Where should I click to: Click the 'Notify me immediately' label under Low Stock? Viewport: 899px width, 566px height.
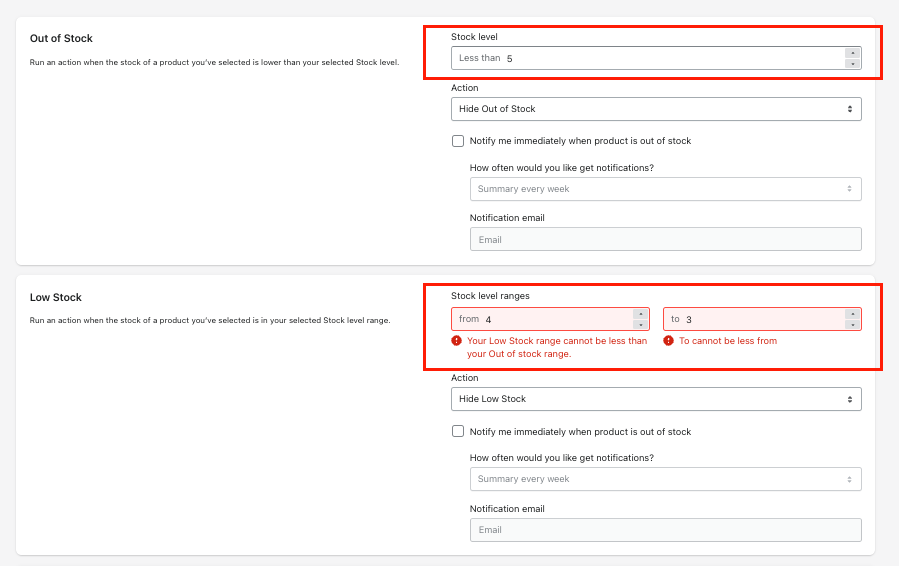[580, 432]
